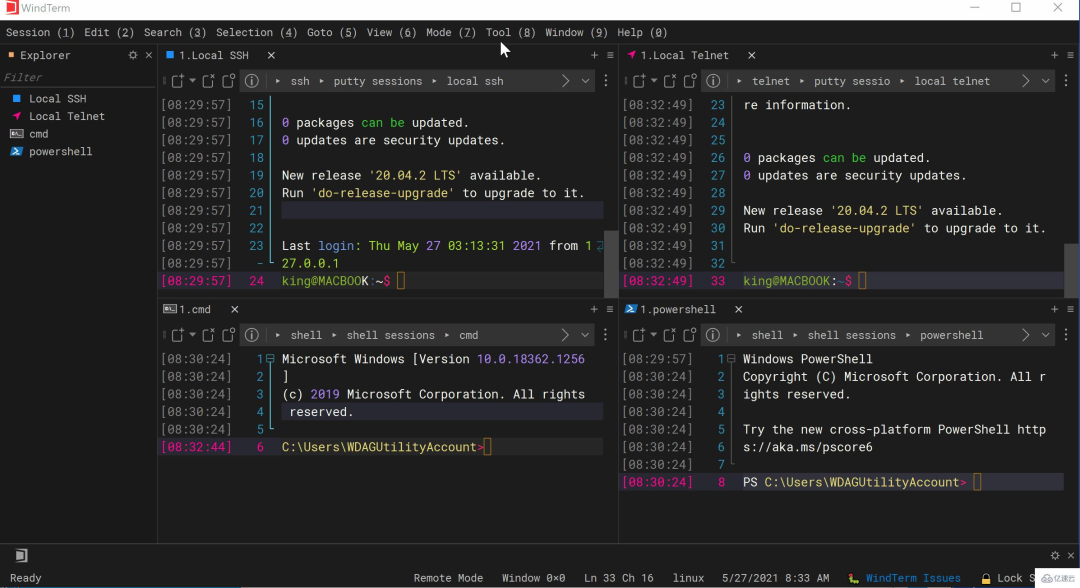This screenshot has width=1080, height=588.
Task: Click the new session icon in Local SSH toolbar
Action: click(x=177, y=81)
